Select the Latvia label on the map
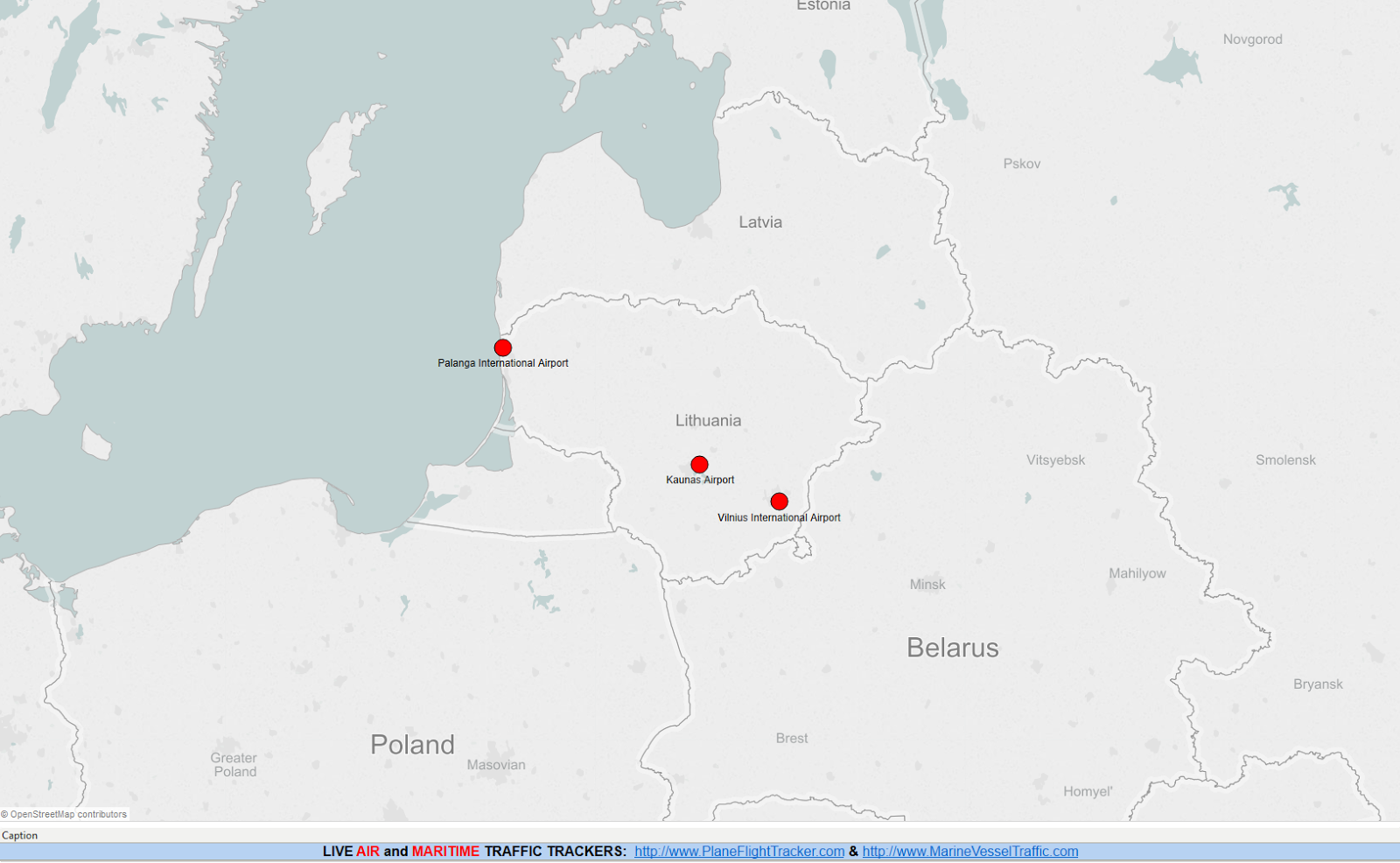Viewport: 1400px width, 863px height. click(x=761, y=222)
